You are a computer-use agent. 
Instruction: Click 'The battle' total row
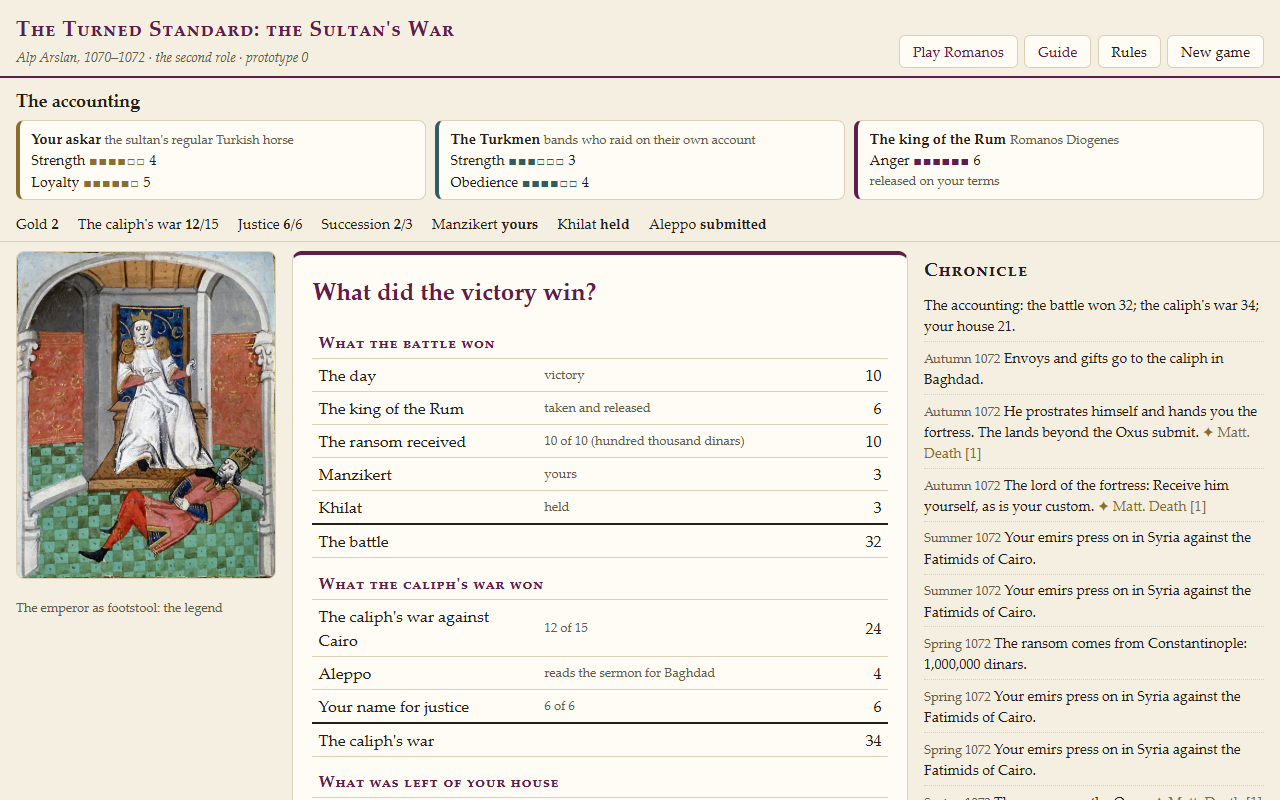[600, 541]
